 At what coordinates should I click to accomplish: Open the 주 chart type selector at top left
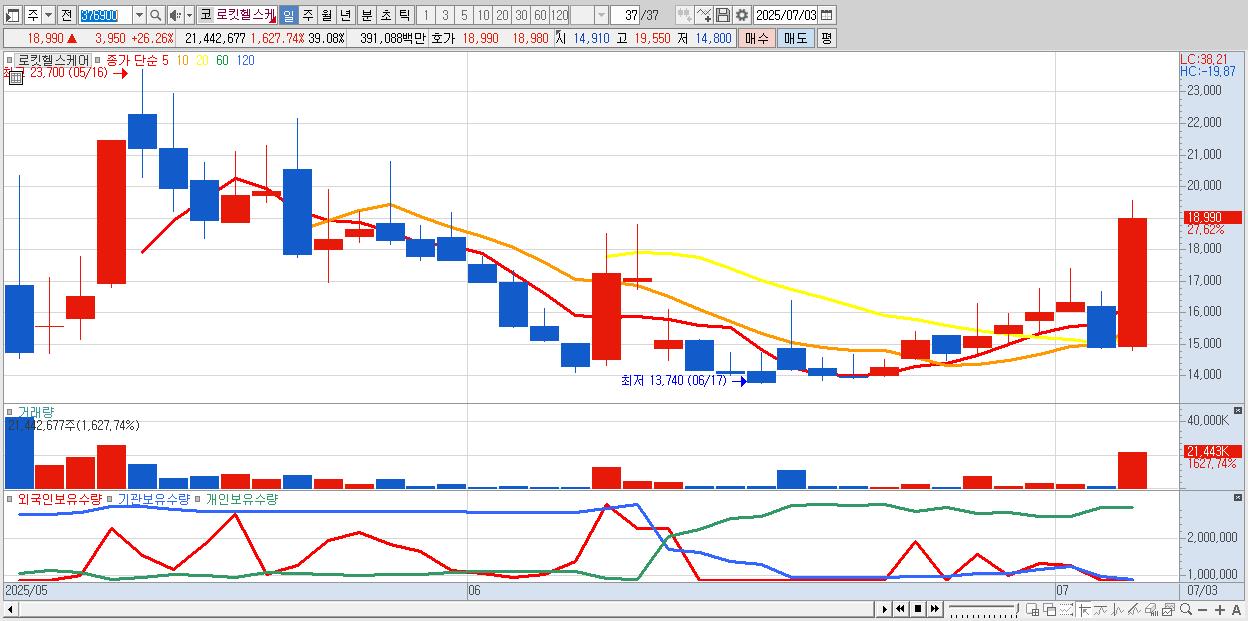click(x=33, y=15)
